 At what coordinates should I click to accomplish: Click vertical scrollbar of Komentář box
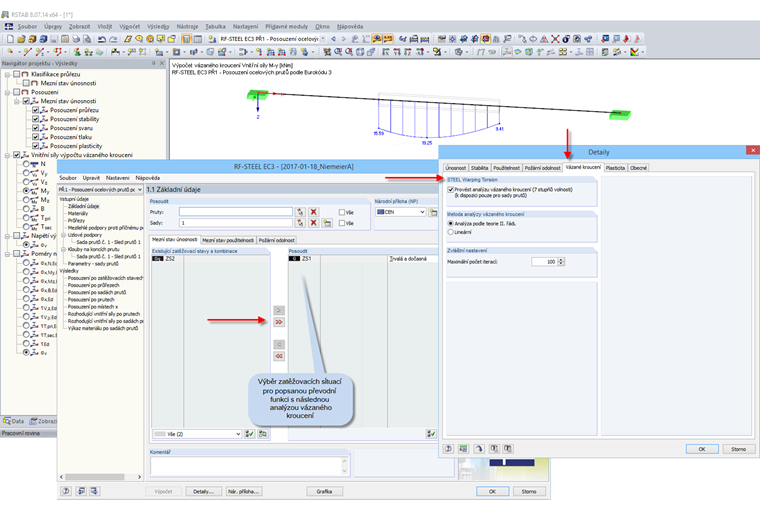coord(345,466)
